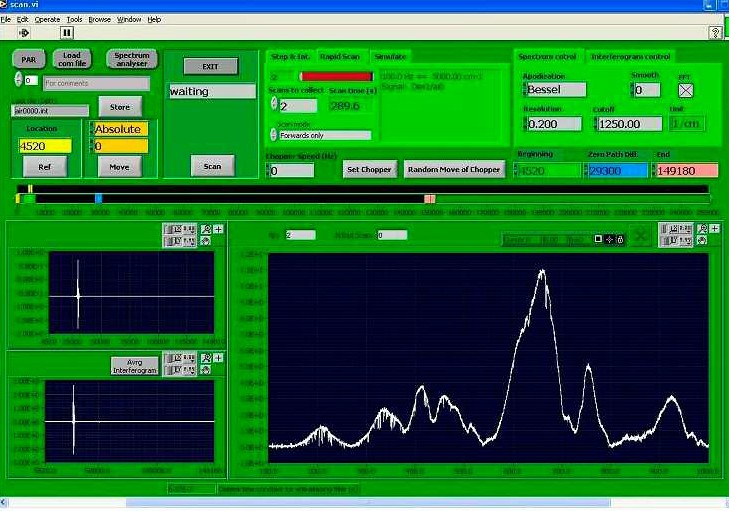Toggle the PAR button

click(x=29, y=60)
